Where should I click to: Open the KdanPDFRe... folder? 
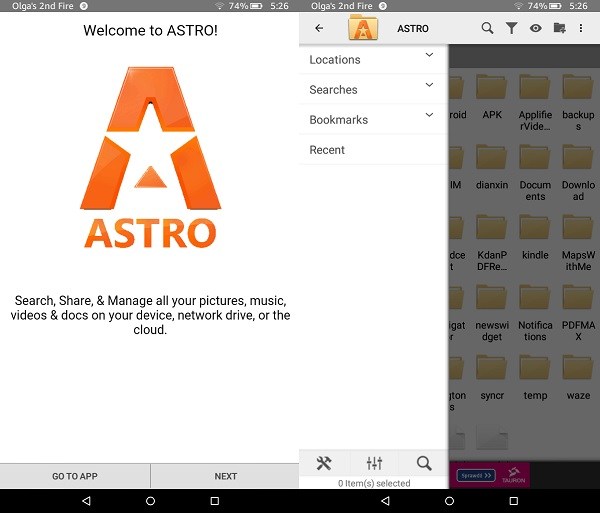[492, 243]
